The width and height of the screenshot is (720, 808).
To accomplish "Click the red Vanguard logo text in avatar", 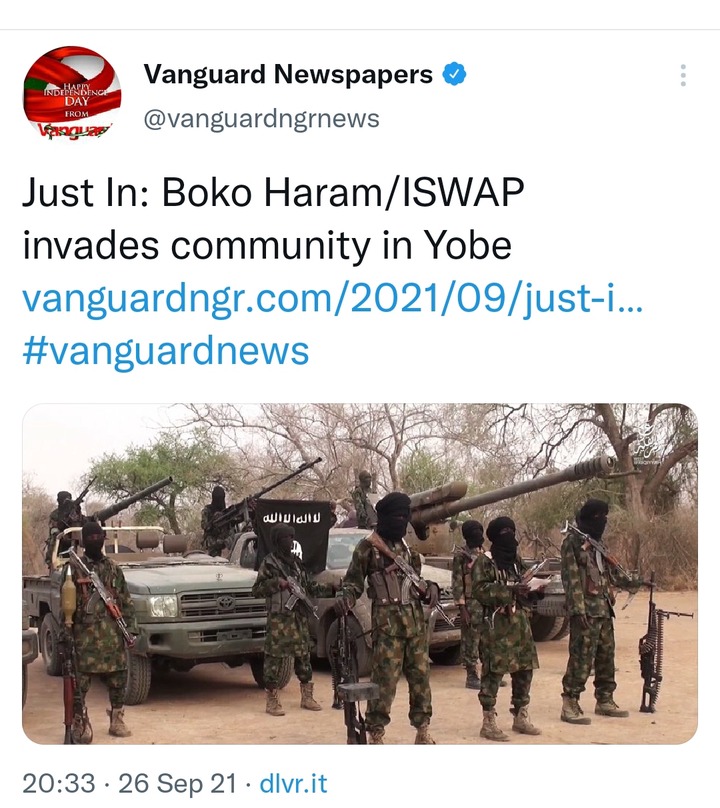I will click(x=76, y=130).
